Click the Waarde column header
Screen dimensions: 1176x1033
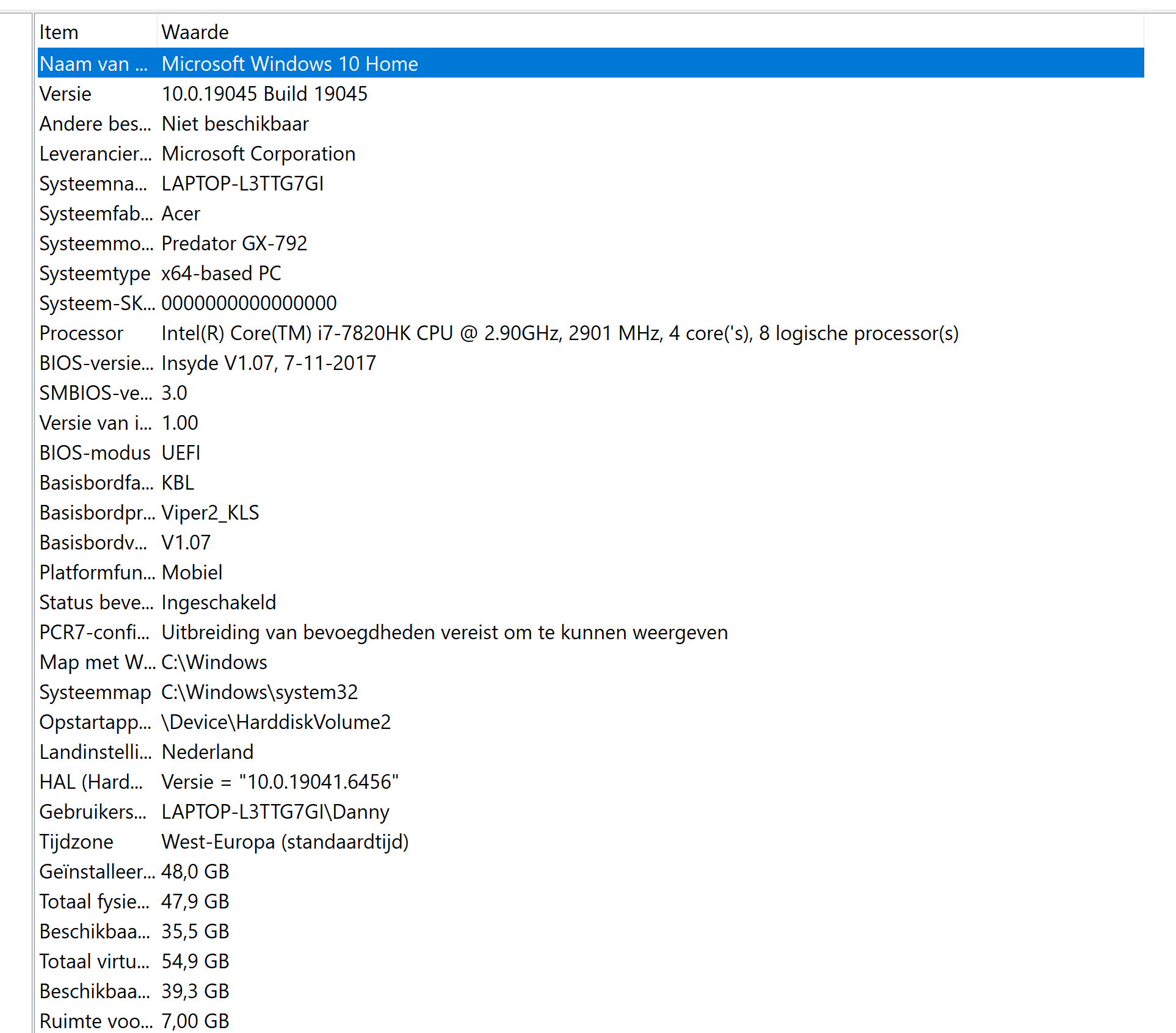click(x=650, y=32)
